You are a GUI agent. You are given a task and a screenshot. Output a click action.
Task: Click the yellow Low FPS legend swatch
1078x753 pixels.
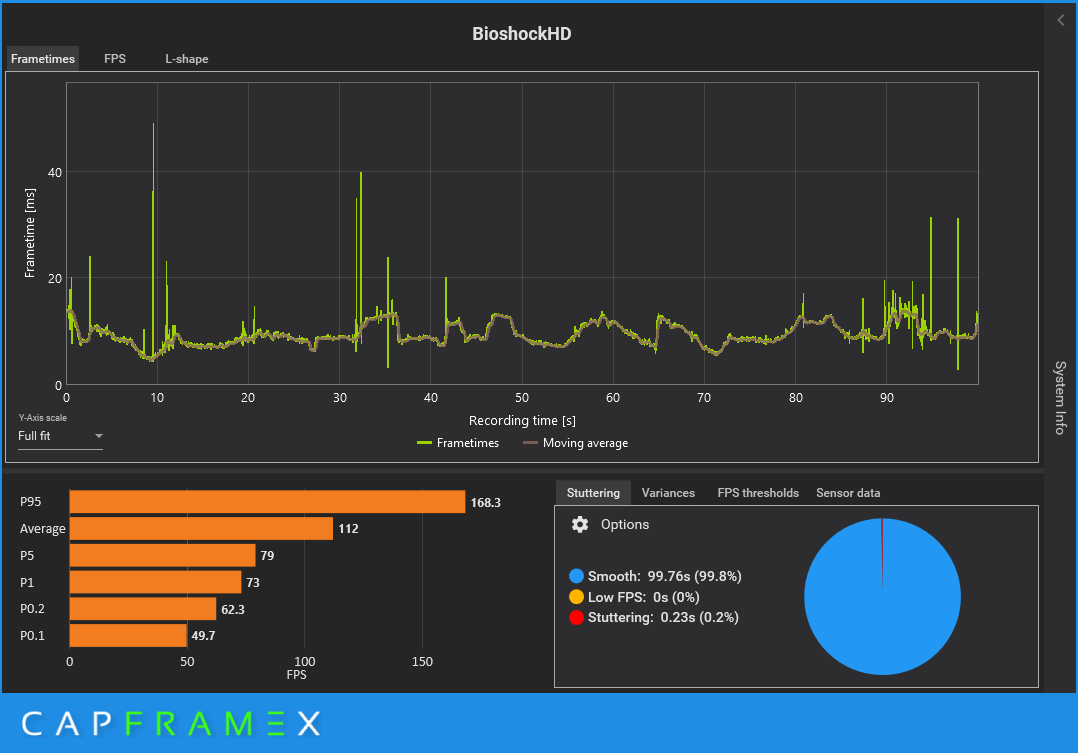coord(576,597)
